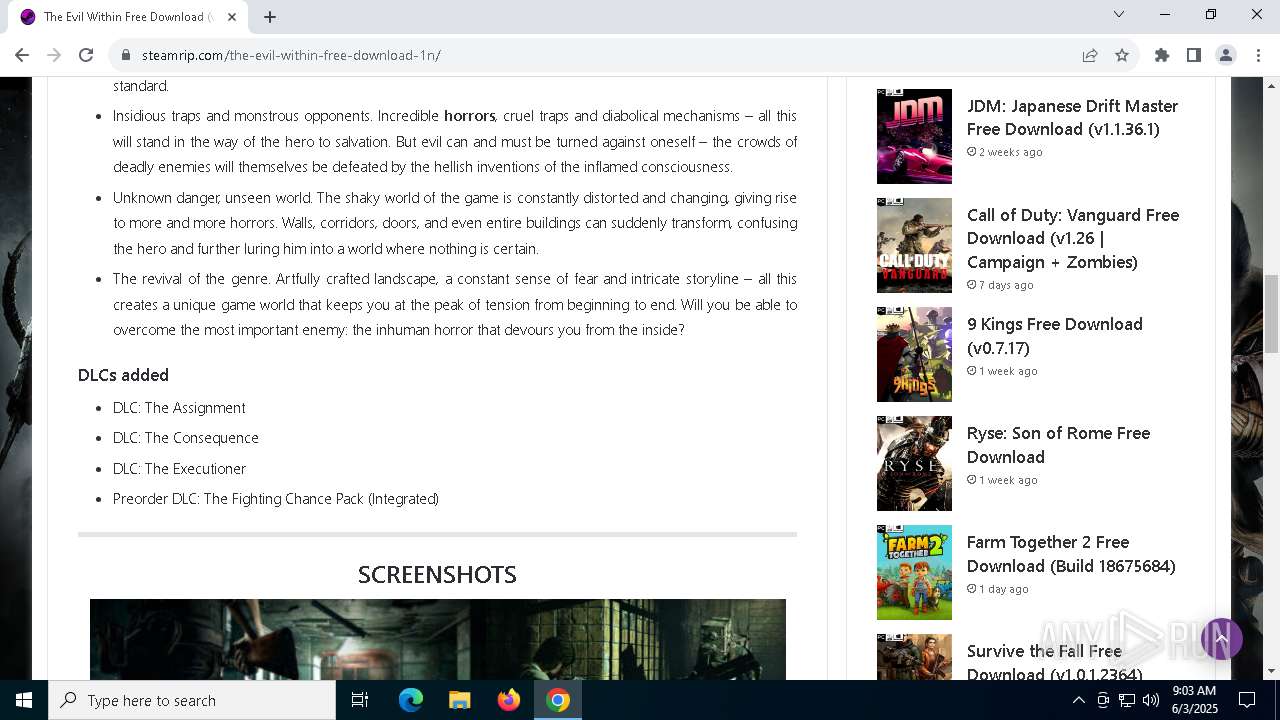This screenshot has width=1280, height=720.
Task: Open the Chrome three-dot menu
Action: (1258, 55)
